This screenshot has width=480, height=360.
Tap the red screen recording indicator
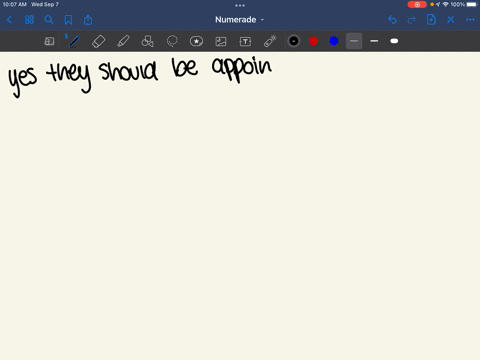pos(417,4)
